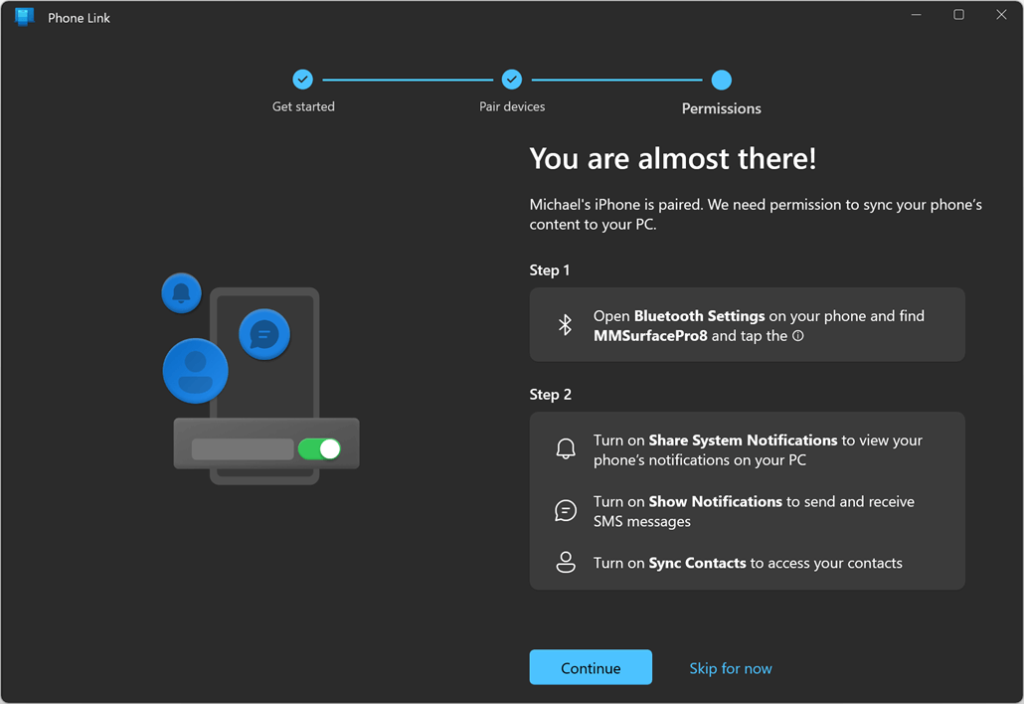
Task: Click the Permissions step label
Action: (x=721, y=109)
